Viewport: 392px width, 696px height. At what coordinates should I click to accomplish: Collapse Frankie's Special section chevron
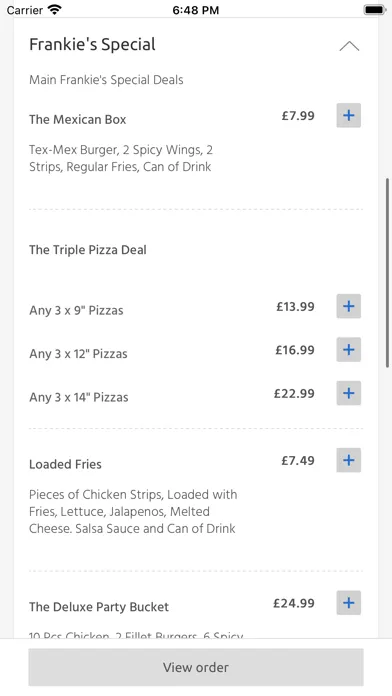[x=349, y=46]
